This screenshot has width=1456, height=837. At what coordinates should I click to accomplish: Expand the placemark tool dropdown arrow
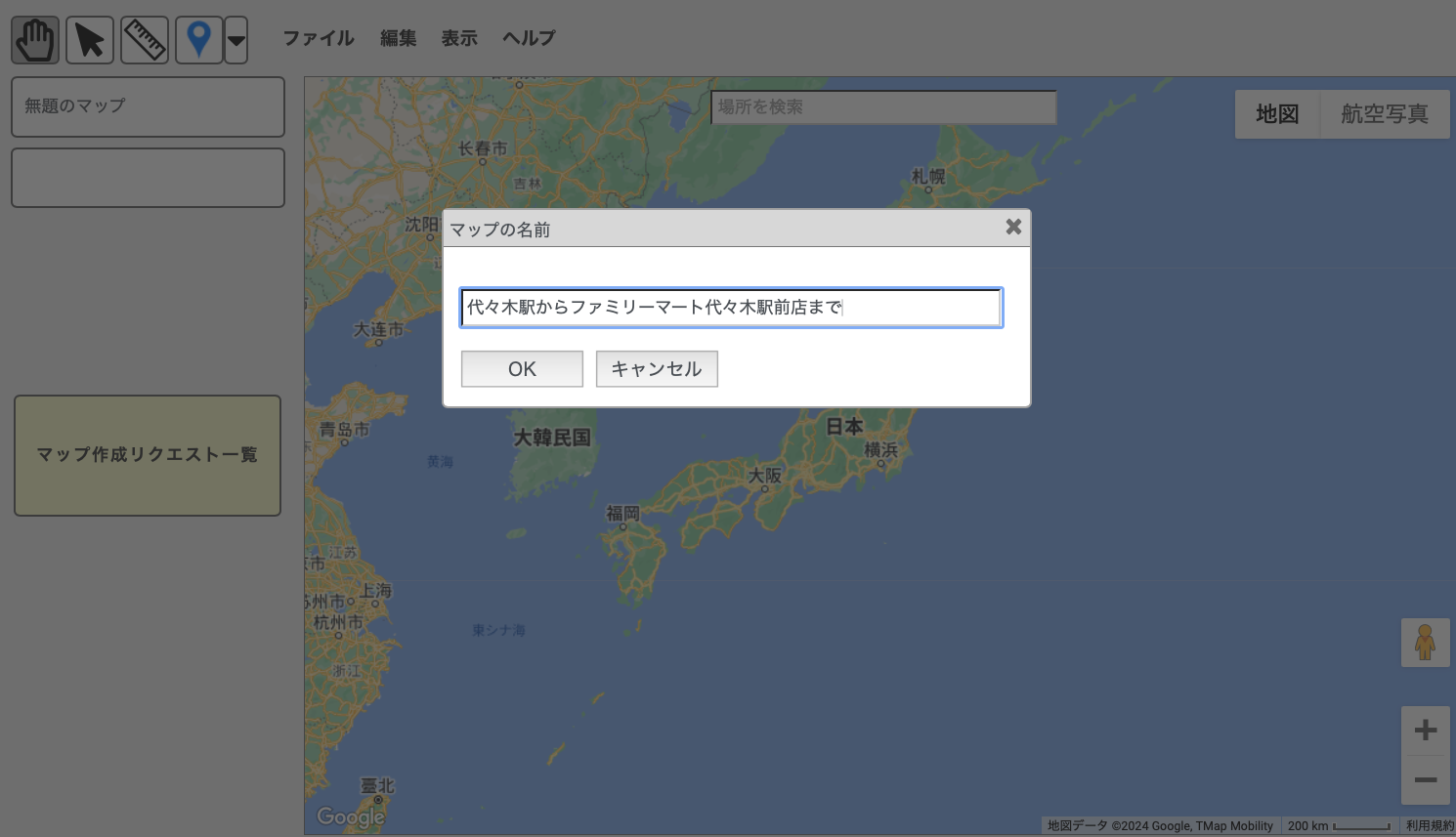pyautogui.click(x=236, y=40)
